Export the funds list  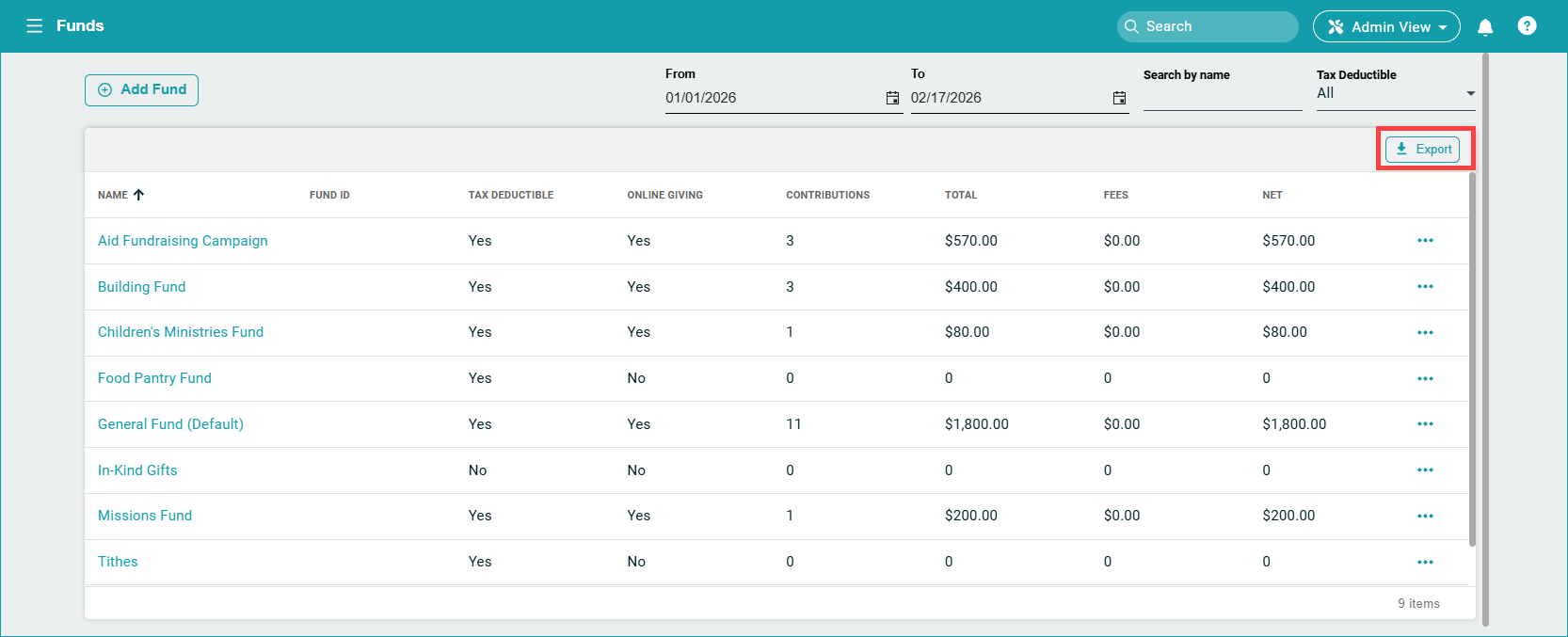pyautogui.click(x=1422, y=150)
